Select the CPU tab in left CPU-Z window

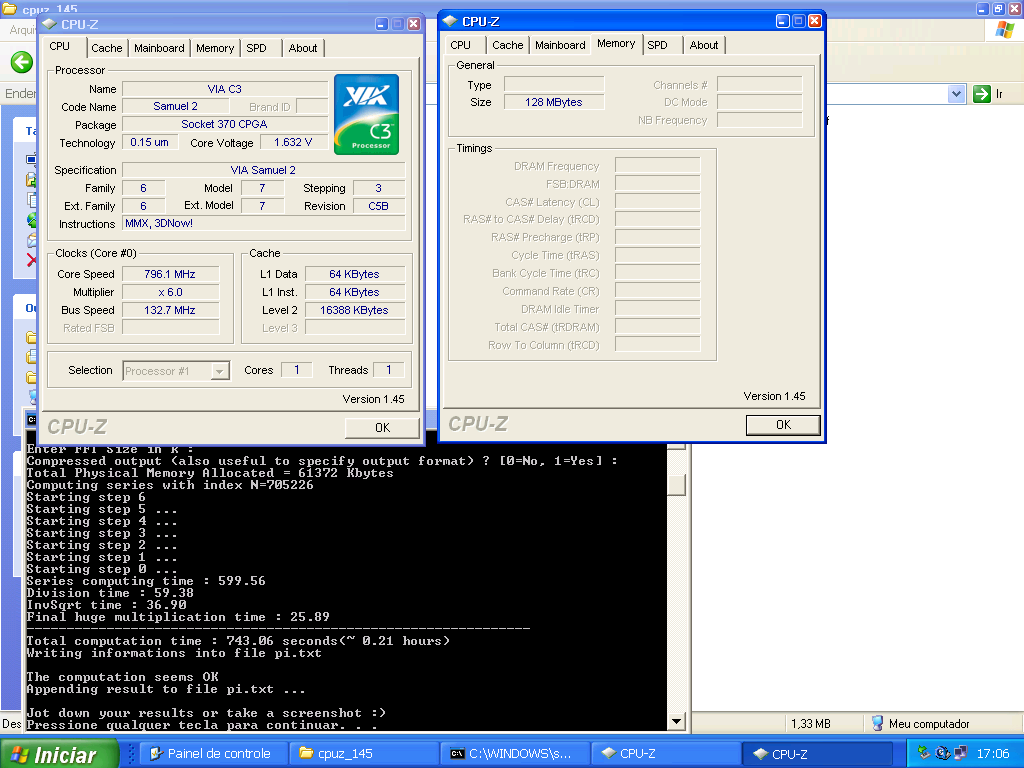(x=59, y=46)
